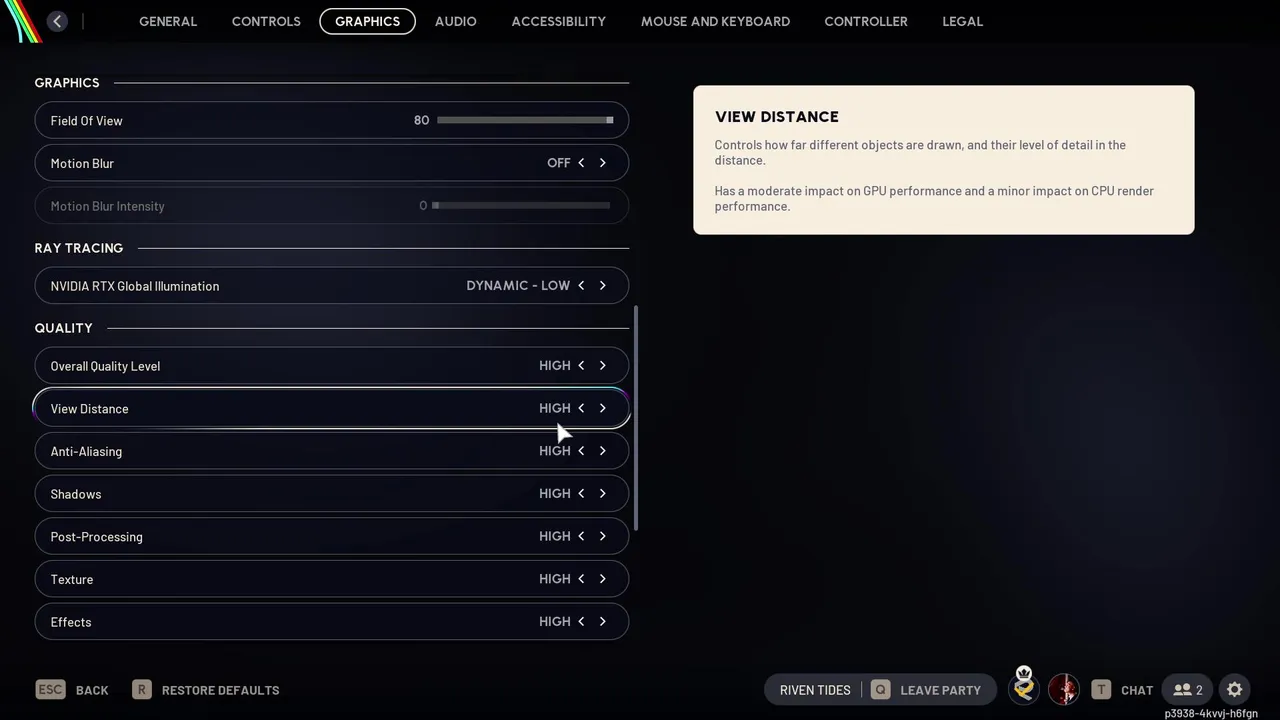Click the Motion Blur Intensity slider

point(521,206)
